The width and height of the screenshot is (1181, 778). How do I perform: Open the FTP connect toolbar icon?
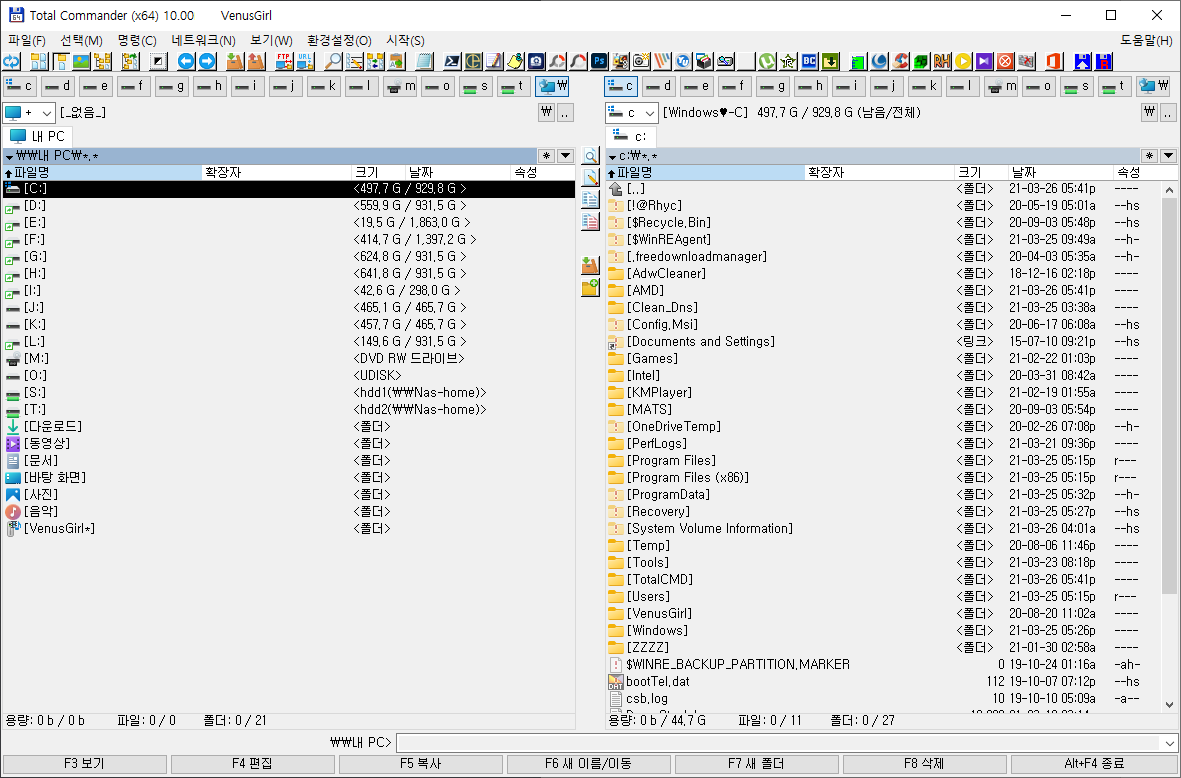(284, 62)
